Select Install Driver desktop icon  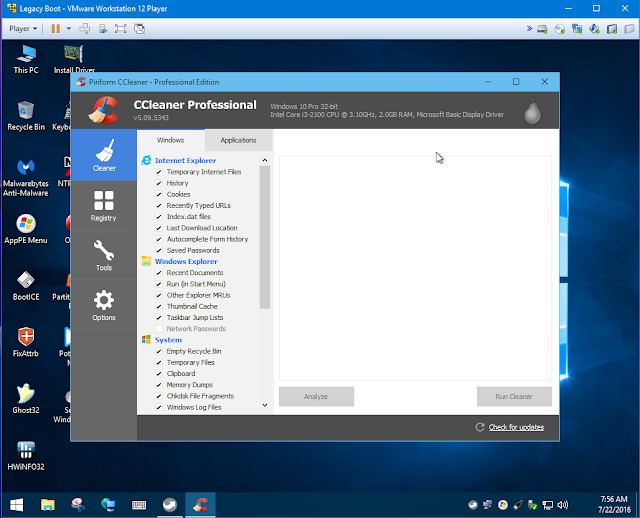[74, 60]
